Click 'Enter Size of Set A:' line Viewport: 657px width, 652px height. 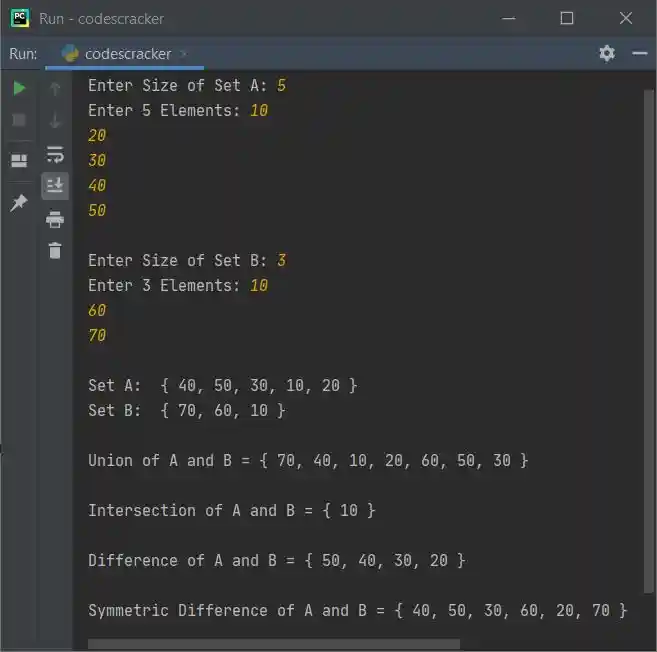click(x=187, y=85)
